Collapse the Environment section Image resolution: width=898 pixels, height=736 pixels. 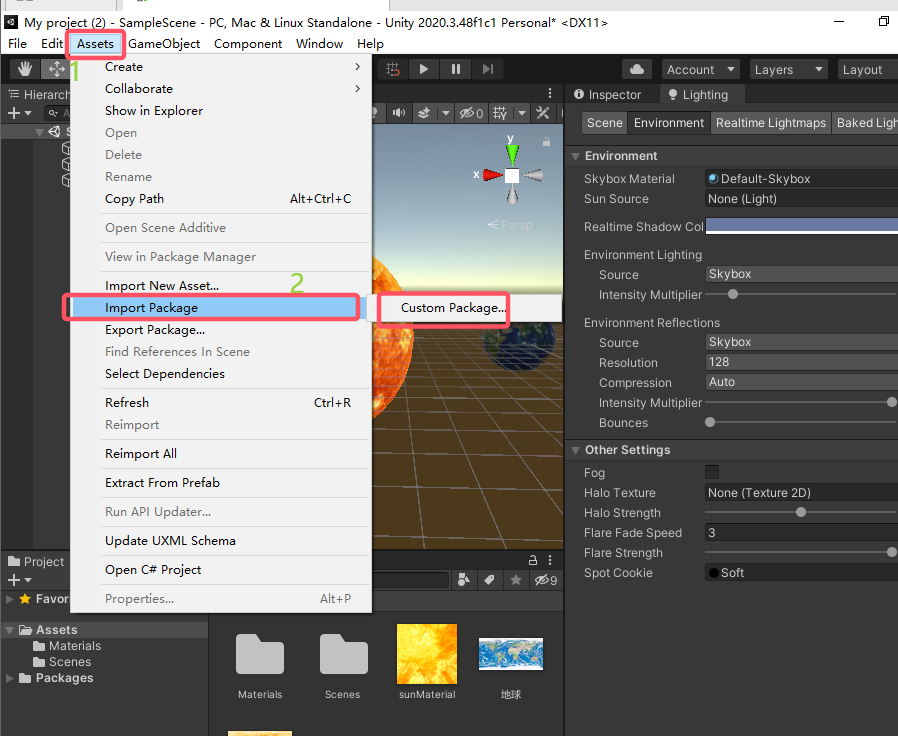pyautogui.click(x=576, y=156)
